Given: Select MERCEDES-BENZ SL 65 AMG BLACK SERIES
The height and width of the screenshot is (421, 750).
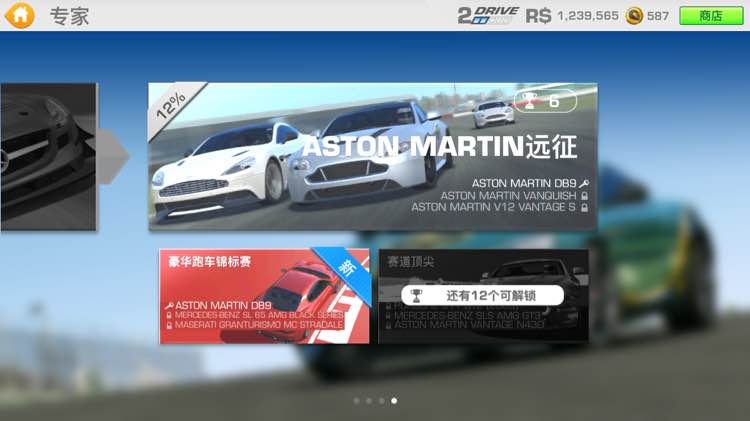Looking at the screenshot, I should tap(259, 315).
